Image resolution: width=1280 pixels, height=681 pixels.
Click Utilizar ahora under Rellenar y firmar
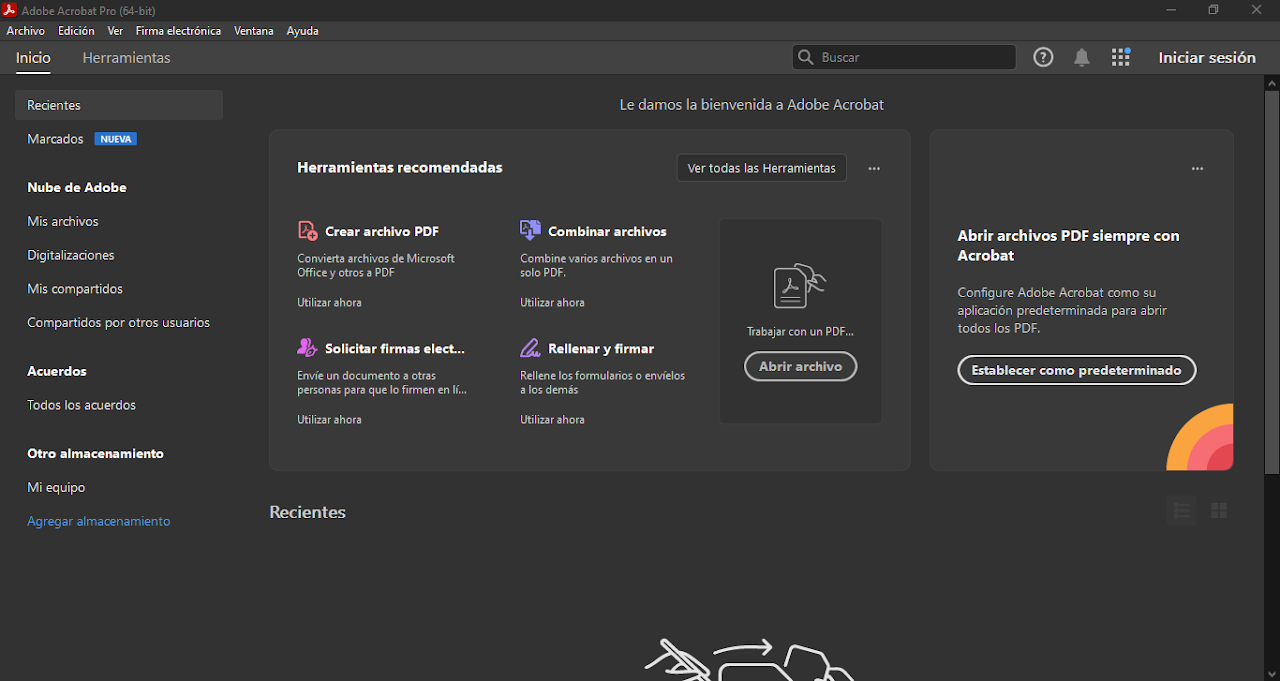click(x=552, y=420)
